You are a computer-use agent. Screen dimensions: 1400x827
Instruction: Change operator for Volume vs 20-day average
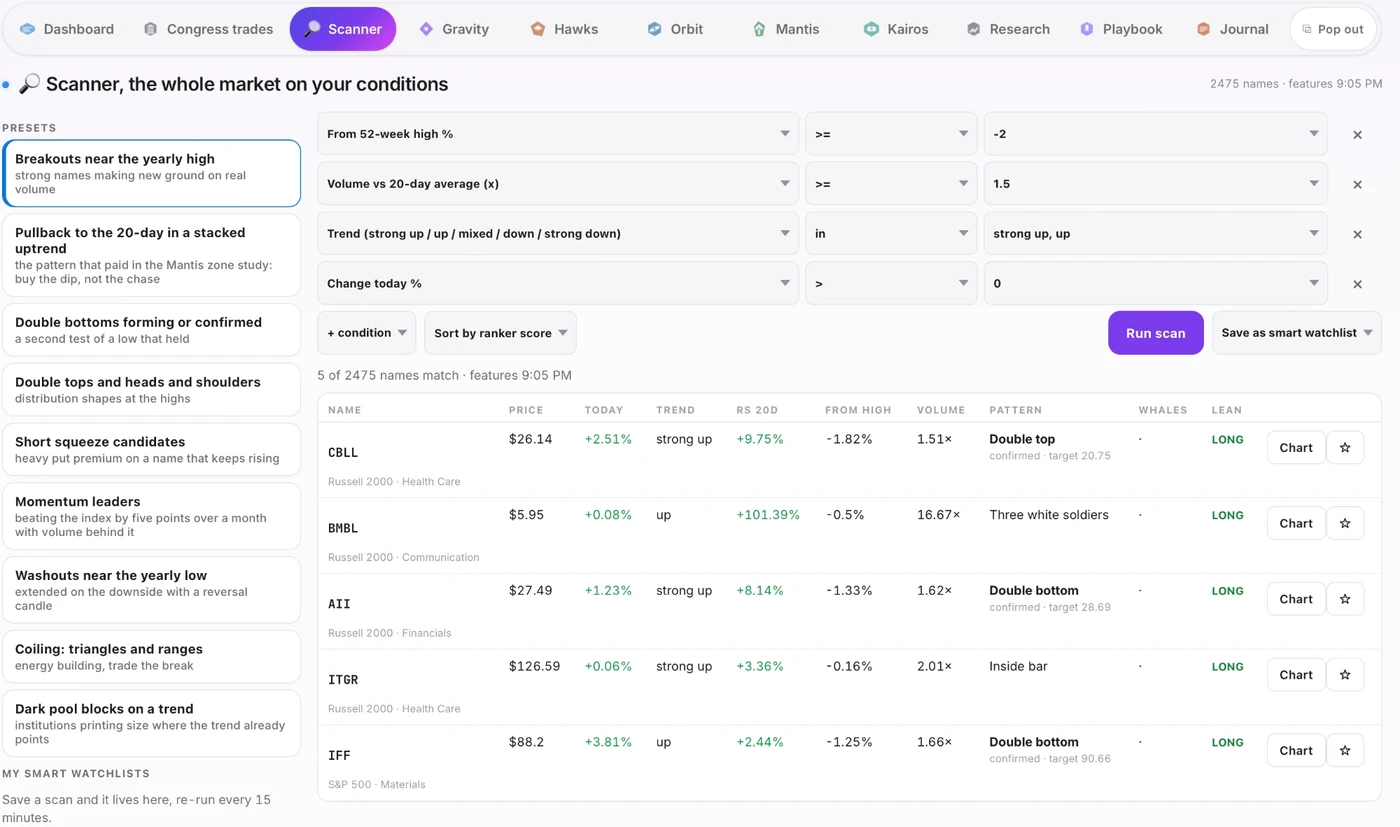[891, 184]
